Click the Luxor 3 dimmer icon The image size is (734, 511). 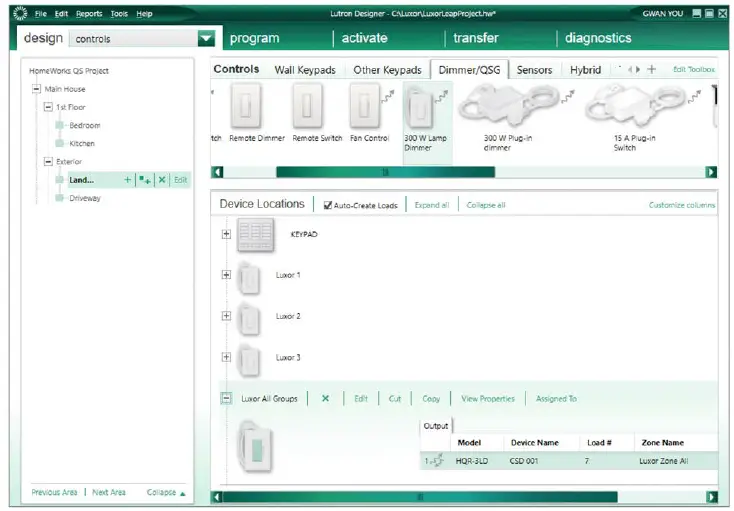tap(249, 361)
